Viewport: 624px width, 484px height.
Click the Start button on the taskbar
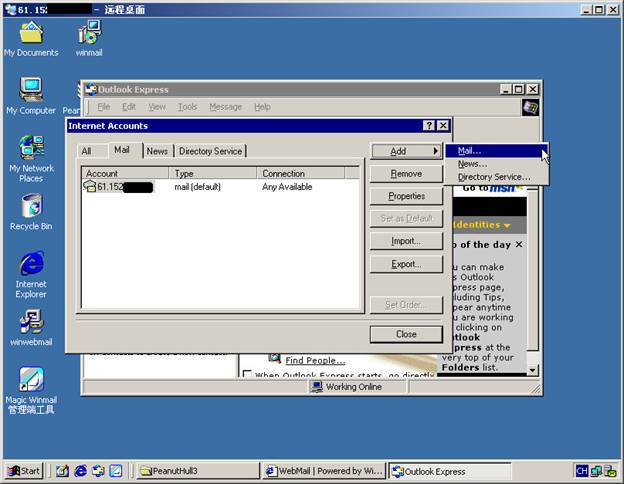tap(25, 471)
